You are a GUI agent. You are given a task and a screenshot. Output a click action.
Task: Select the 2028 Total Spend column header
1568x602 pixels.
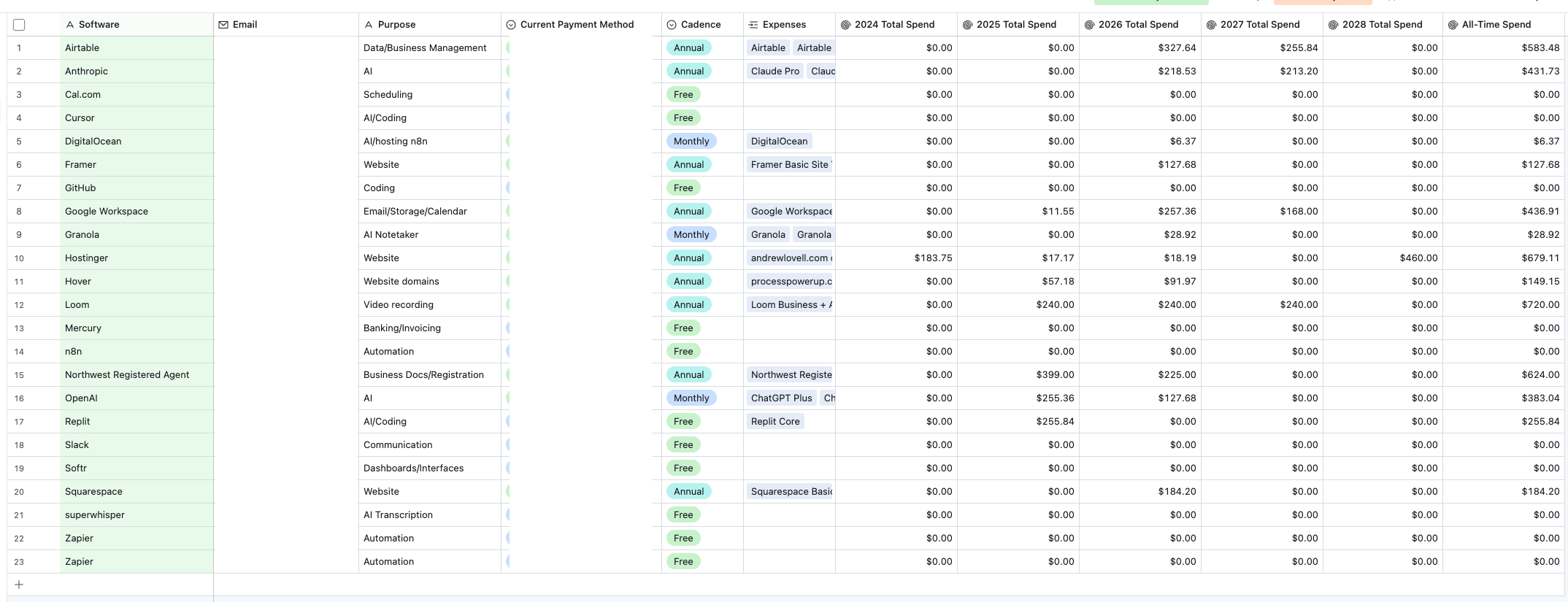[1383, 25]
